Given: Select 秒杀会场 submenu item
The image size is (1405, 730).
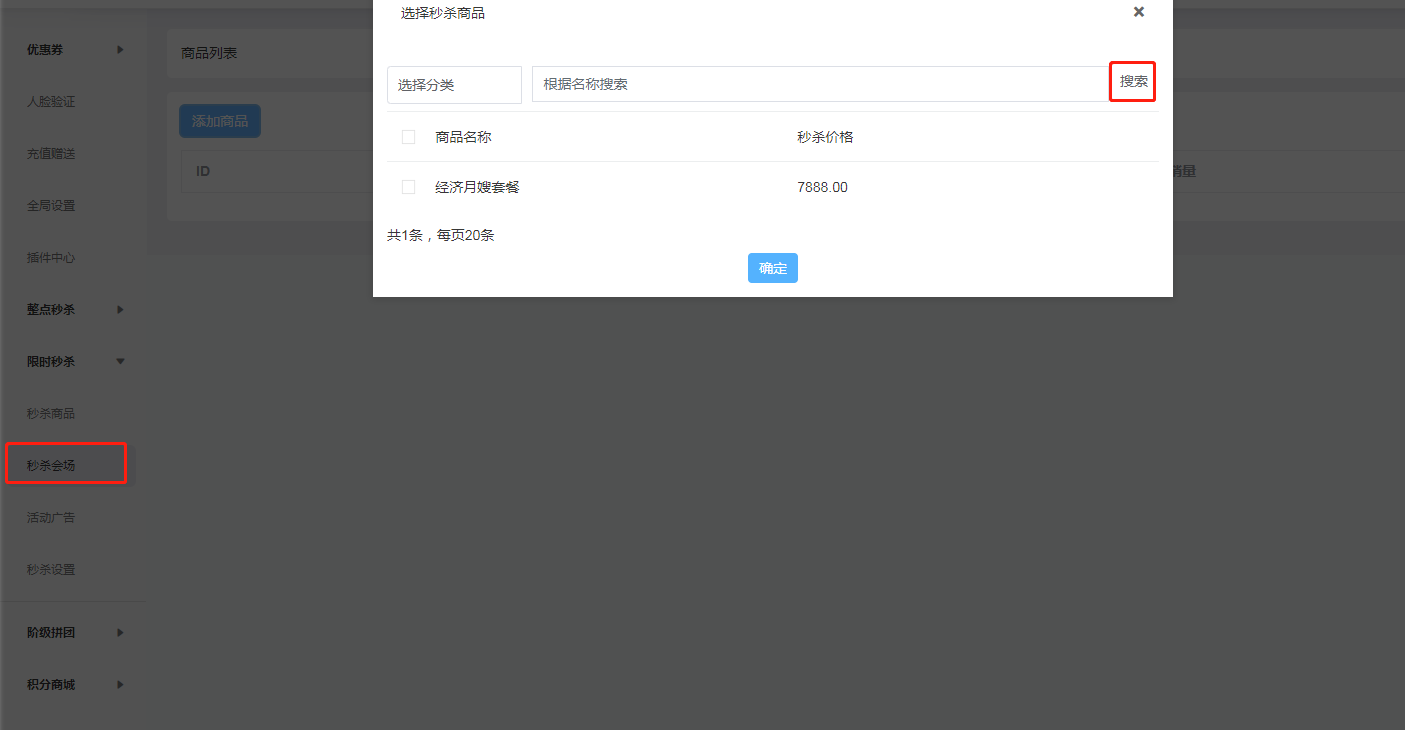Looking at the screenshot, I should pos(51,465).
